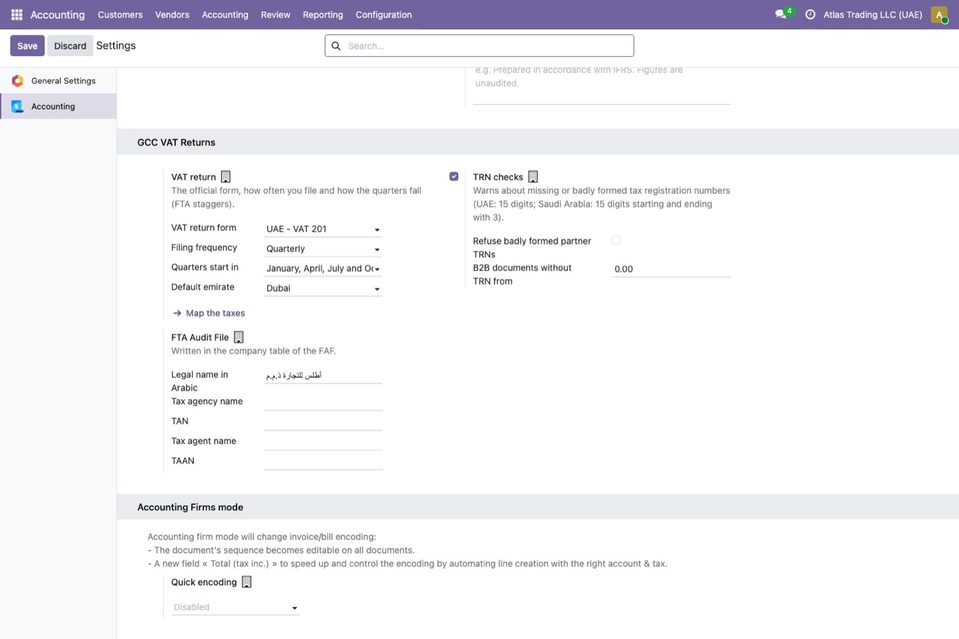This screenshot has height=639, width=959.
Task: Click the Accounting sidebar app icon
Action: (x=18, y=106)
